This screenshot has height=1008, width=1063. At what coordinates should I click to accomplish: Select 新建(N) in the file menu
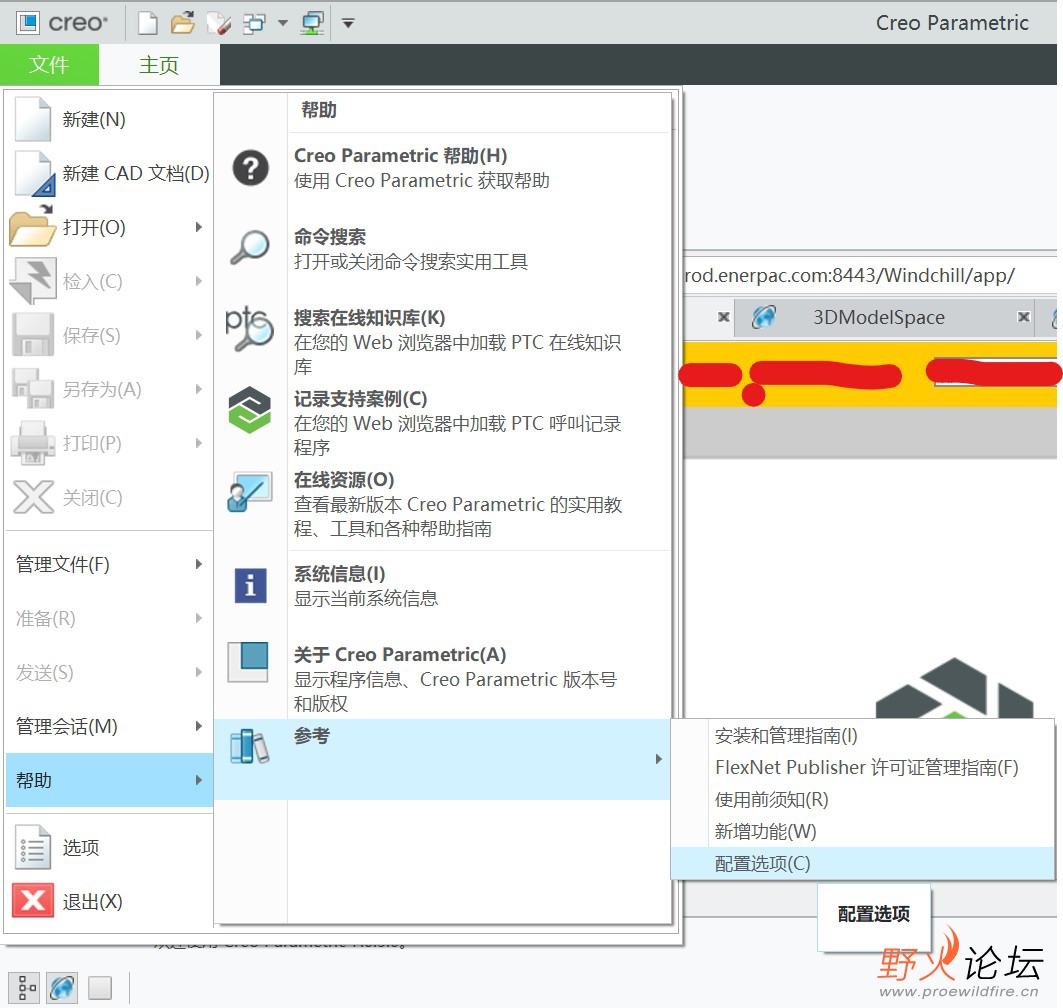(x=109, y=119)
